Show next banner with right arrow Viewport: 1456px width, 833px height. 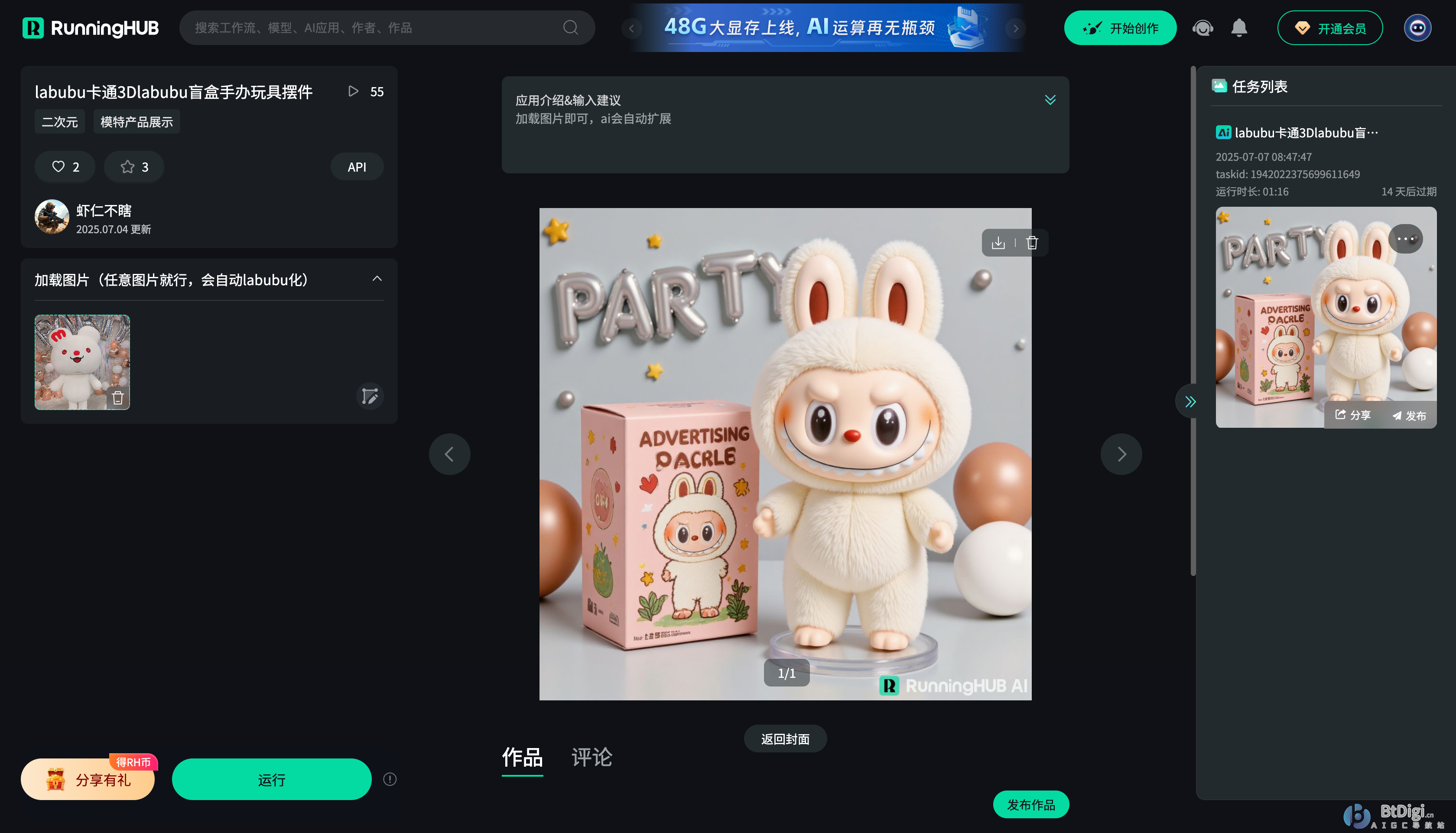[1016, 28]
